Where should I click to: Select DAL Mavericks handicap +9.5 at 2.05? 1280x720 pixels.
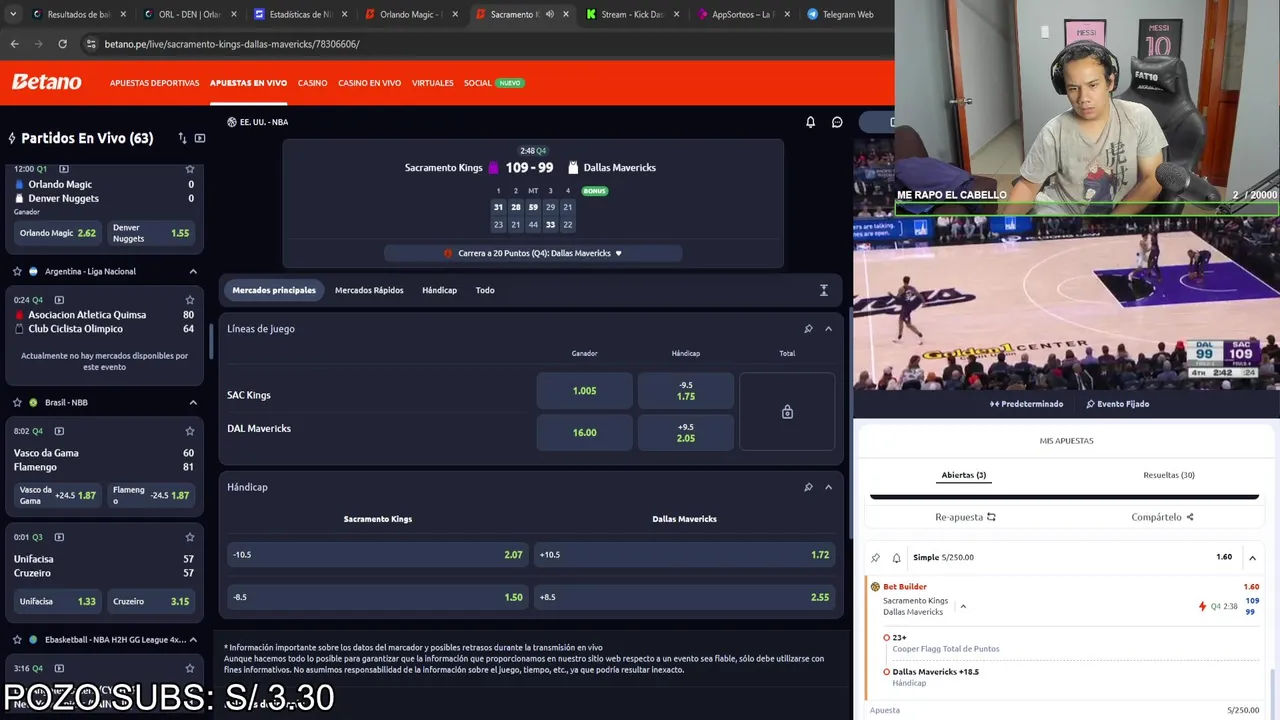click(686, 432)
